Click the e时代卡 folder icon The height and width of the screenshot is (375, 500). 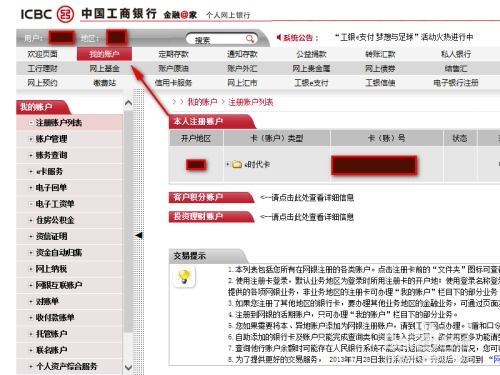(x=237, y=164)
